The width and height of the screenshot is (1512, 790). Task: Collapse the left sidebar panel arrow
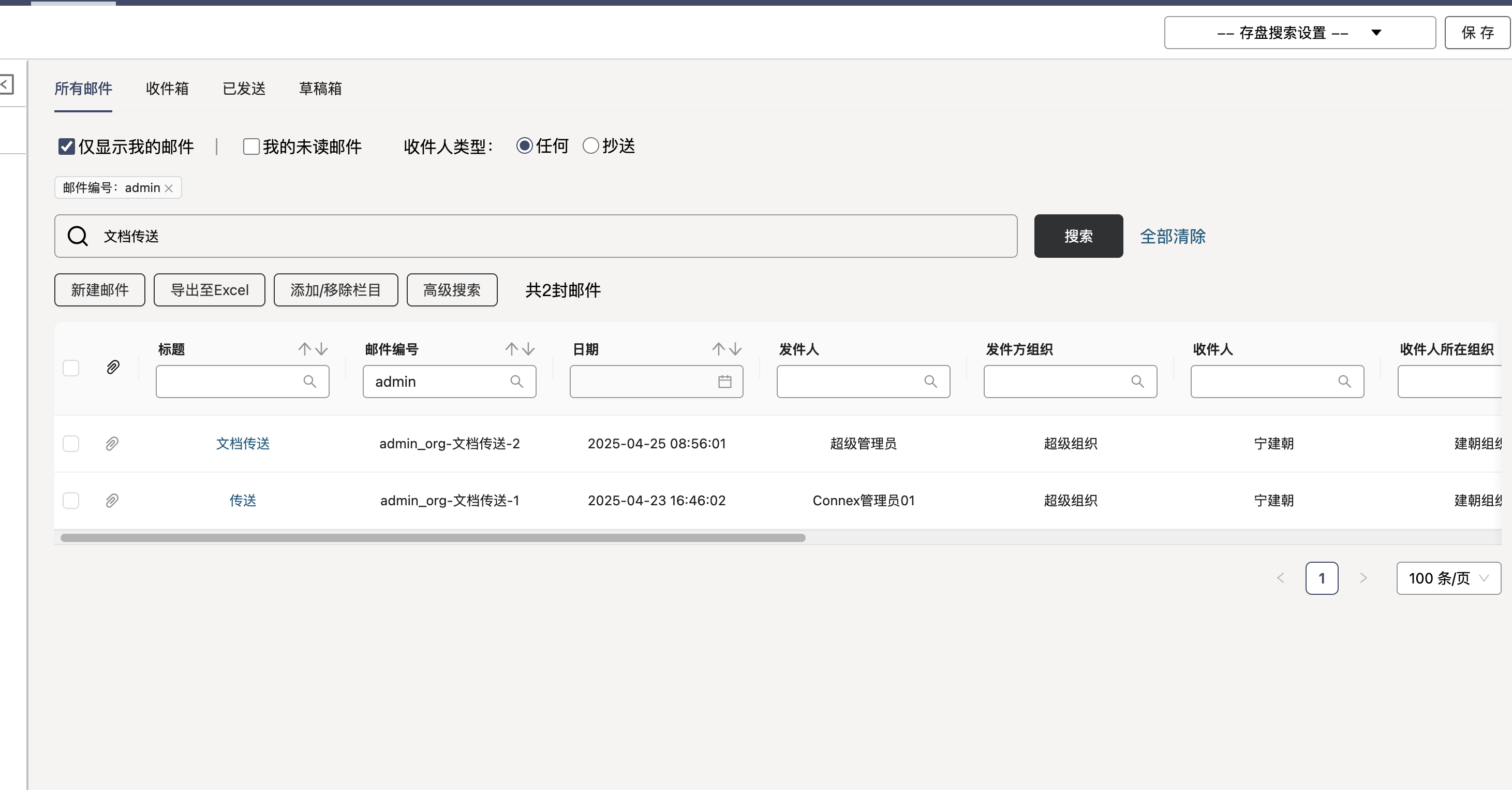coord(6,84)
